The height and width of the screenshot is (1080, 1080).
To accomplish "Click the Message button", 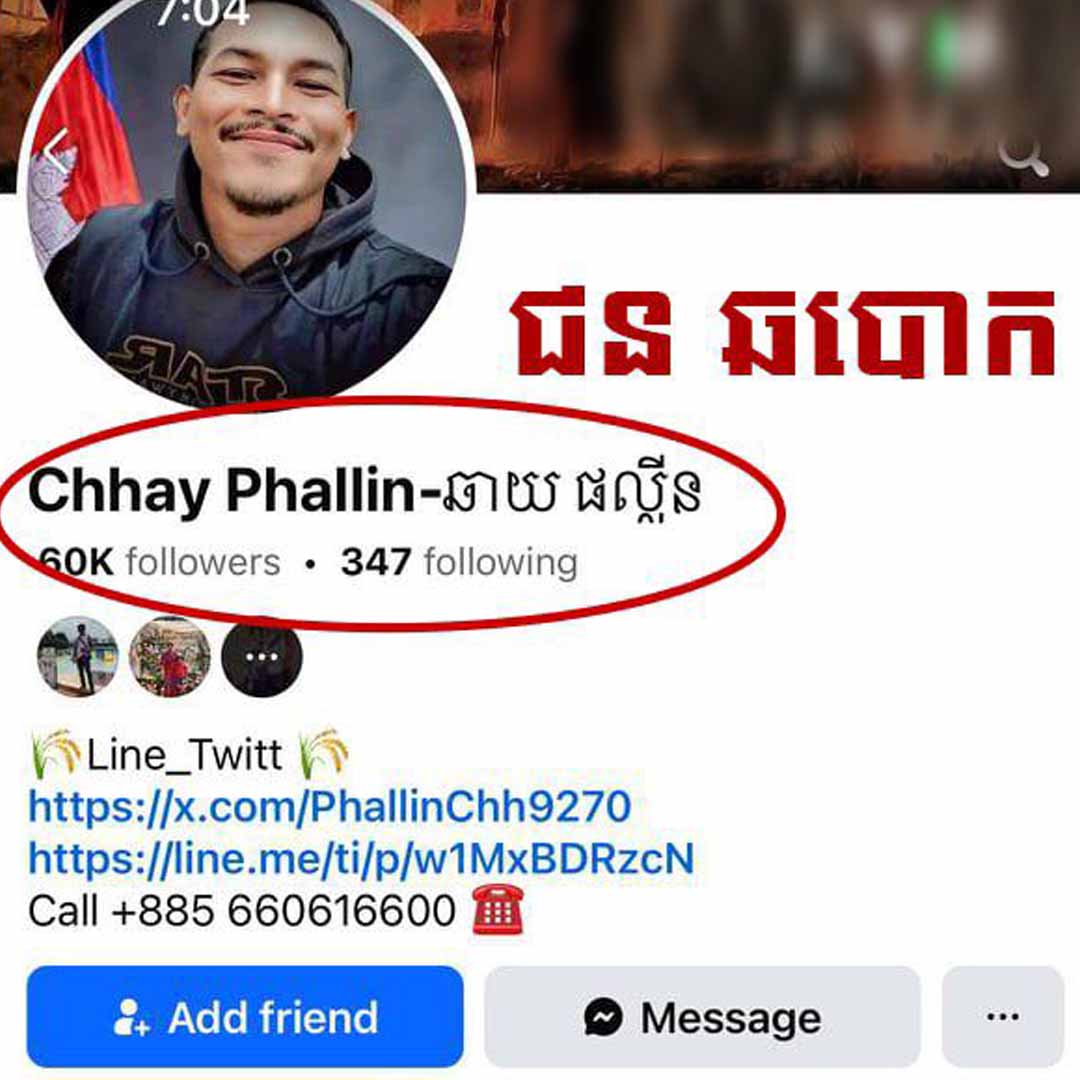I will point(703,1017).
